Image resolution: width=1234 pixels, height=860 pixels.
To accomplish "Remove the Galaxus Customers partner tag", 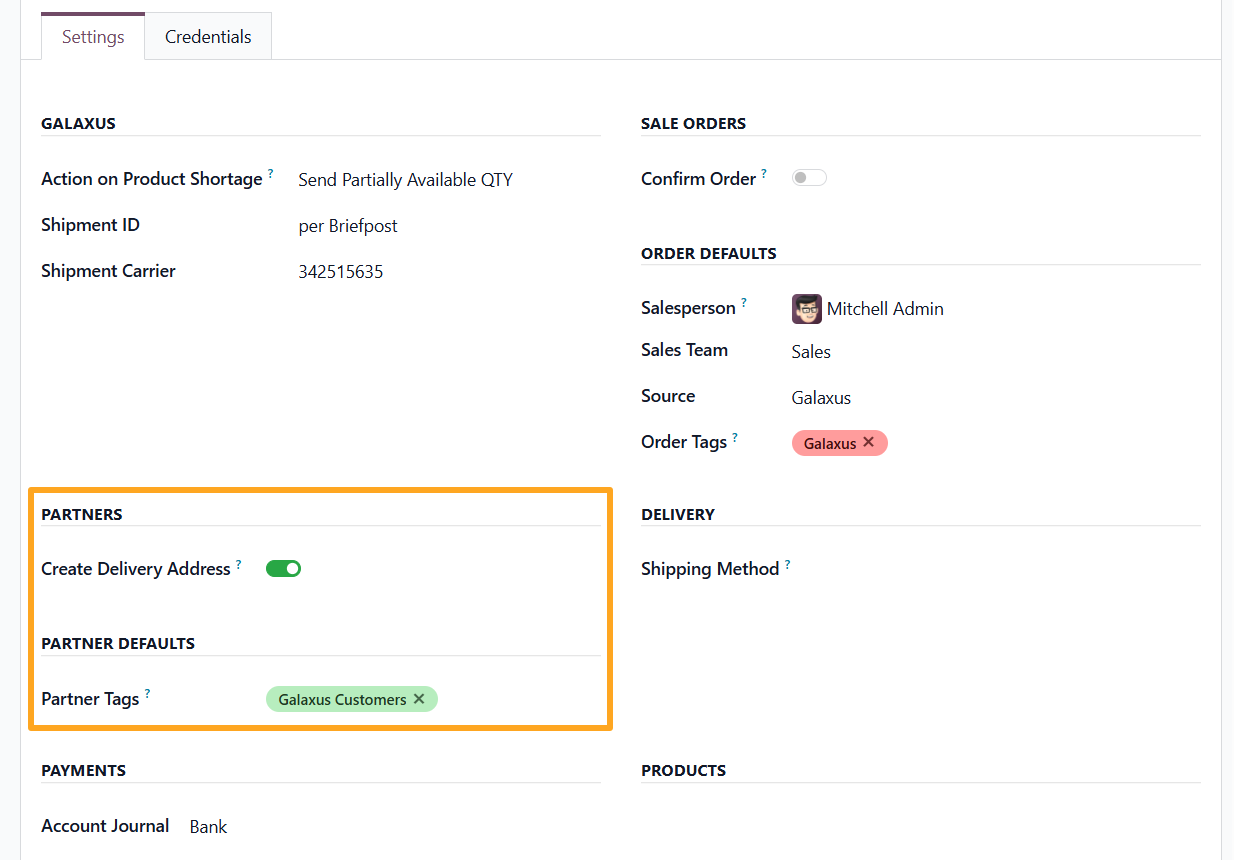I will [419, 699].
